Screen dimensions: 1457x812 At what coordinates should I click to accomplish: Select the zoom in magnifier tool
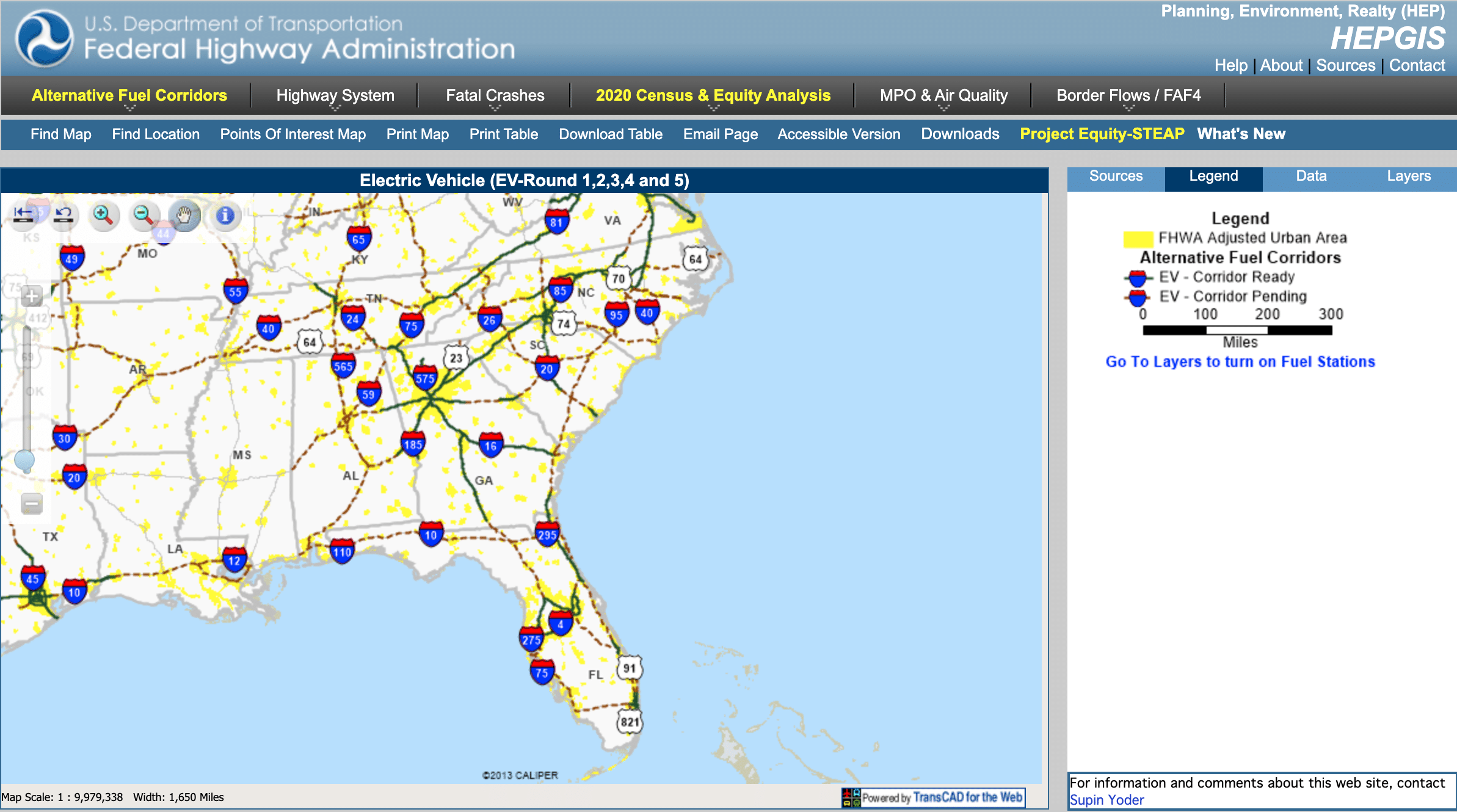click(x=103, y=215)
